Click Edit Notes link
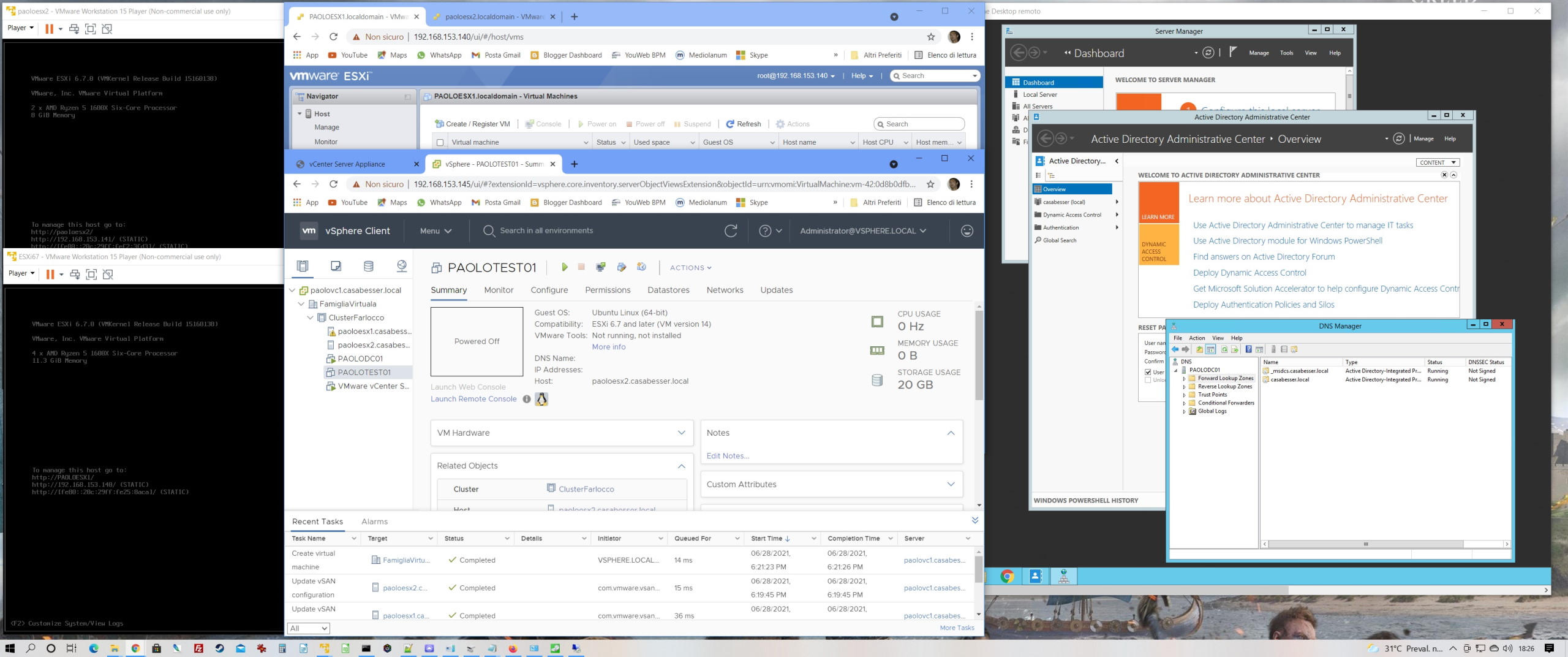The height and width of the screenshot is (657, 1568). [x=728, y=456]
